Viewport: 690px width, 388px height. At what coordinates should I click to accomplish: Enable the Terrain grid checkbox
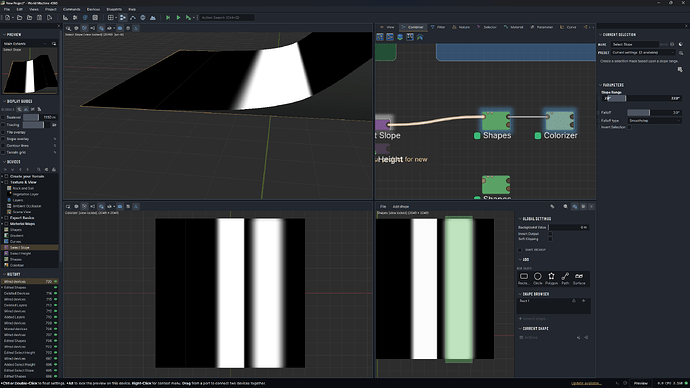tap(3, 152)
